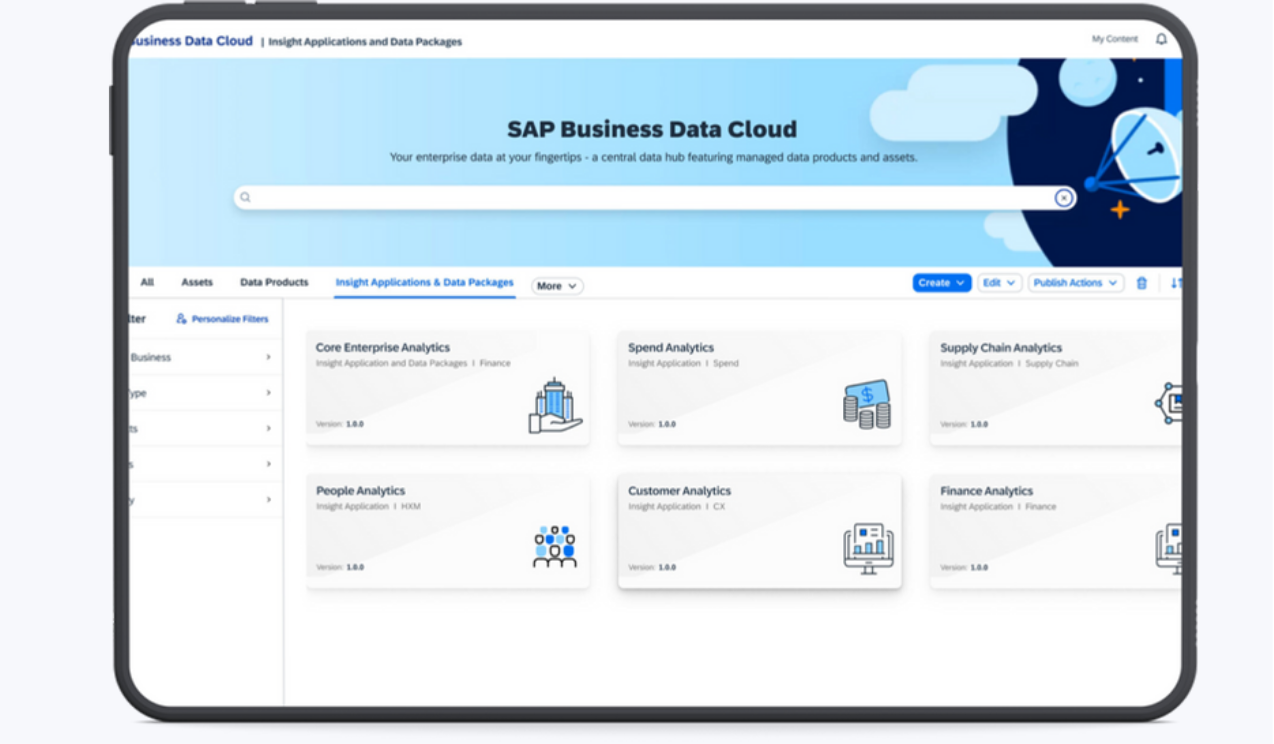Image resolution: width=1274 pixels, height=744 pixels.
Task: Expand the Business filter chevron
Action: (268, 357)
